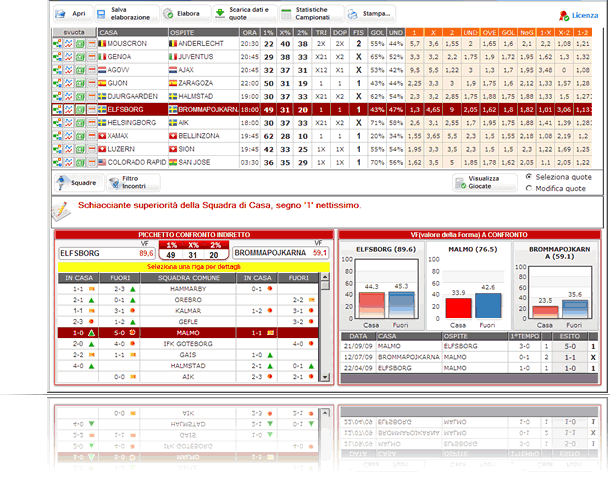Click the ELFSBORG (89.6) form chart
This screenshot has width=610, height=491.
click(x=382, y=286)
